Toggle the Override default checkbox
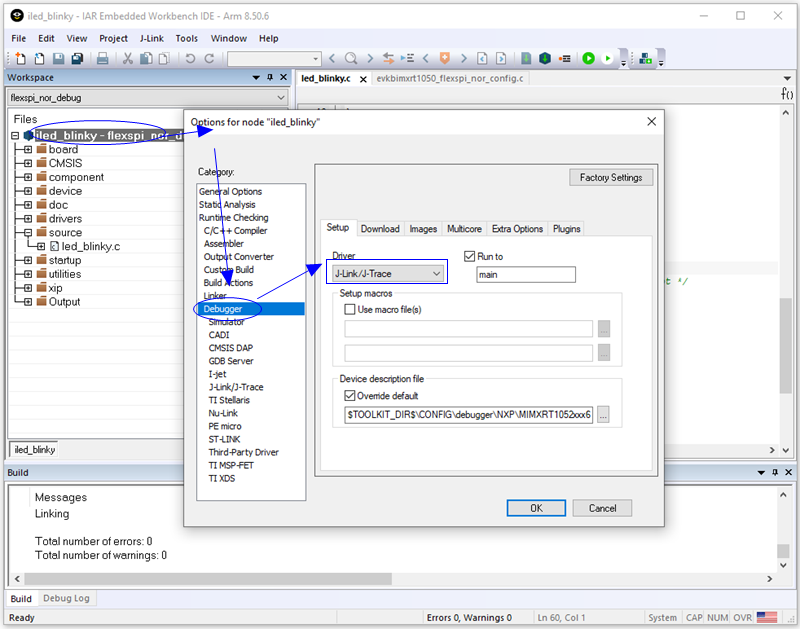Screen dimensions: 800x629 tap(350, 395)
